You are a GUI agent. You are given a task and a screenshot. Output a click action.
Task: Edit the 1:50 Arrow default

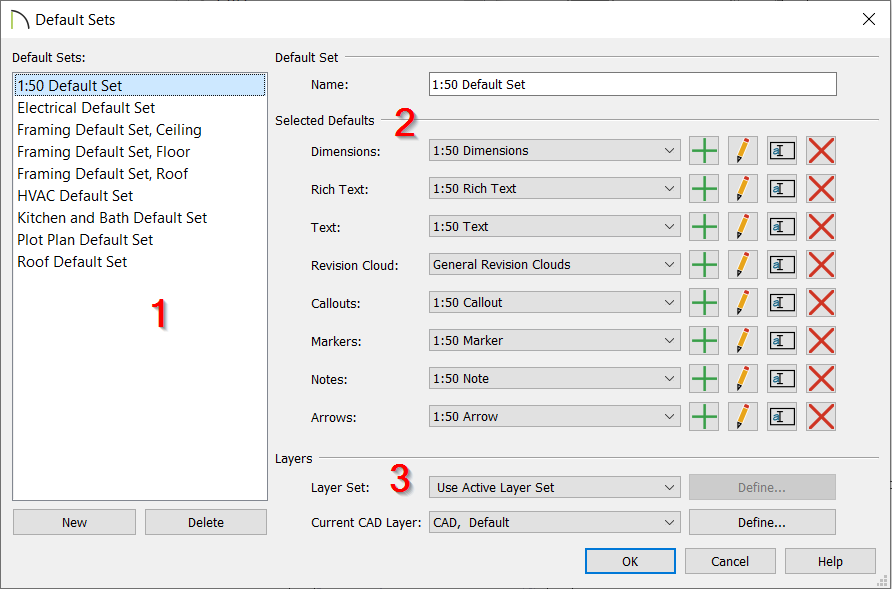pos(742,417)
